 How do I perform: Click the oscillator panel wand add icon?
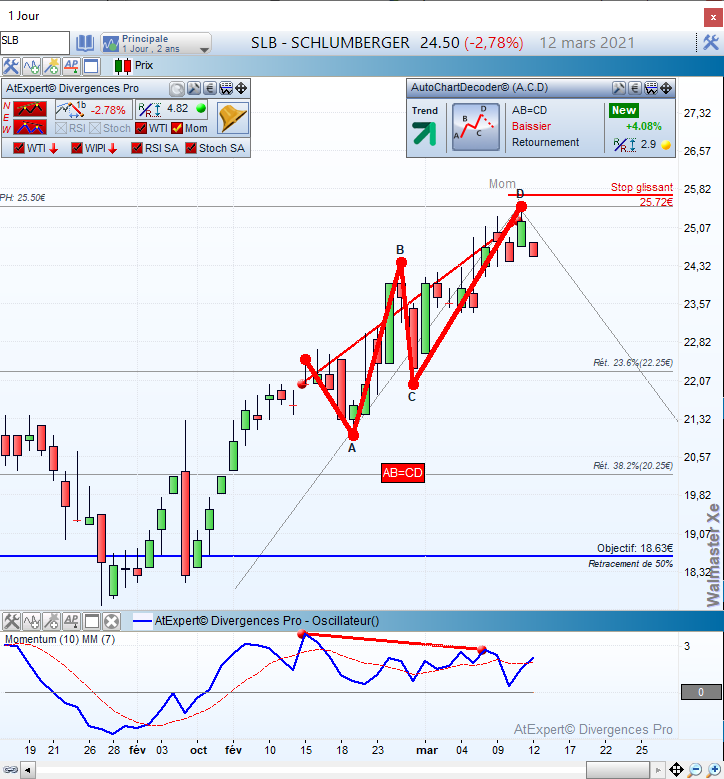click(52, 622)
